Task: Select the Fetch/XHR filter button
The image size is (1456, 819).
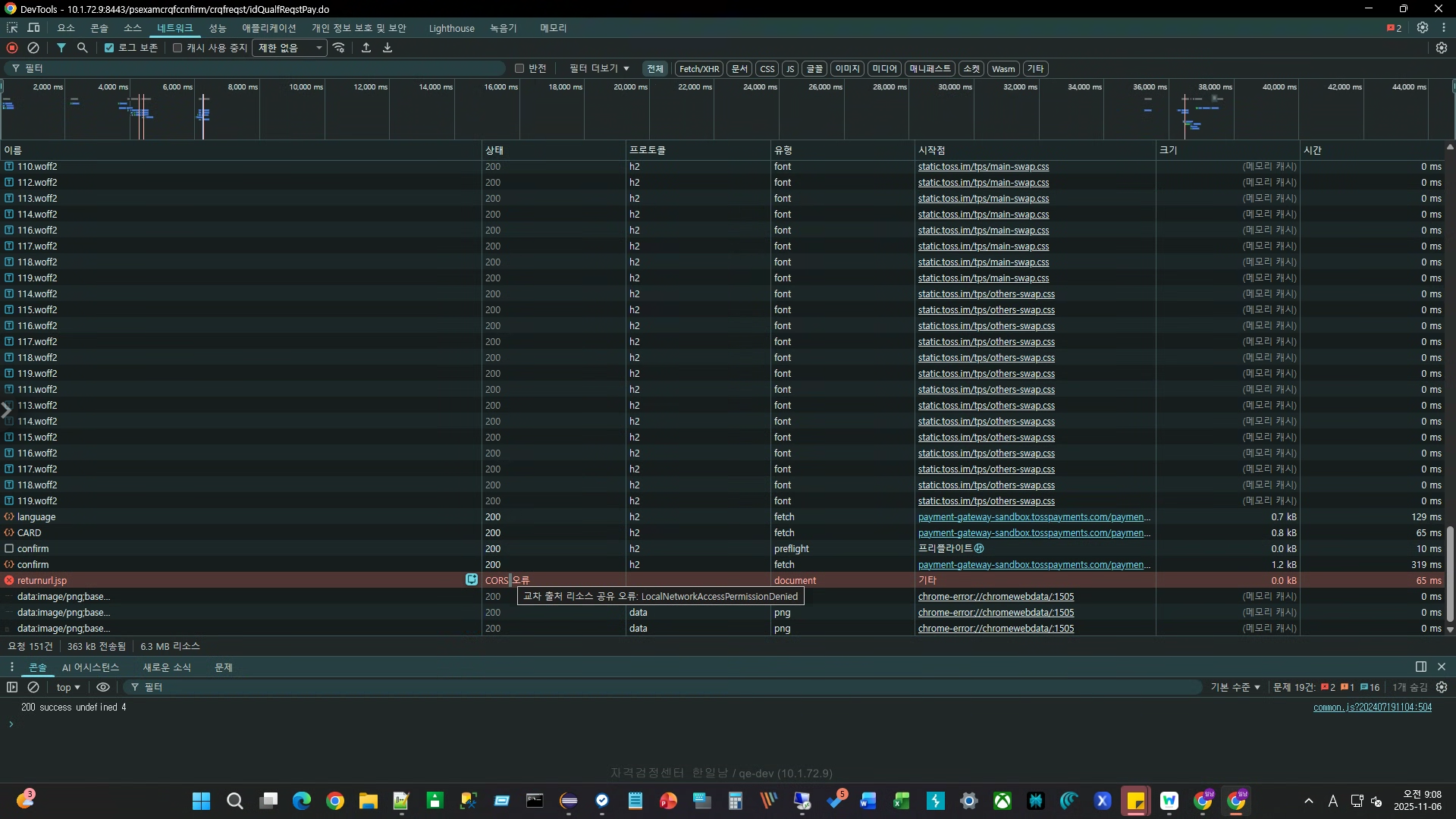Action: [698, 68]
